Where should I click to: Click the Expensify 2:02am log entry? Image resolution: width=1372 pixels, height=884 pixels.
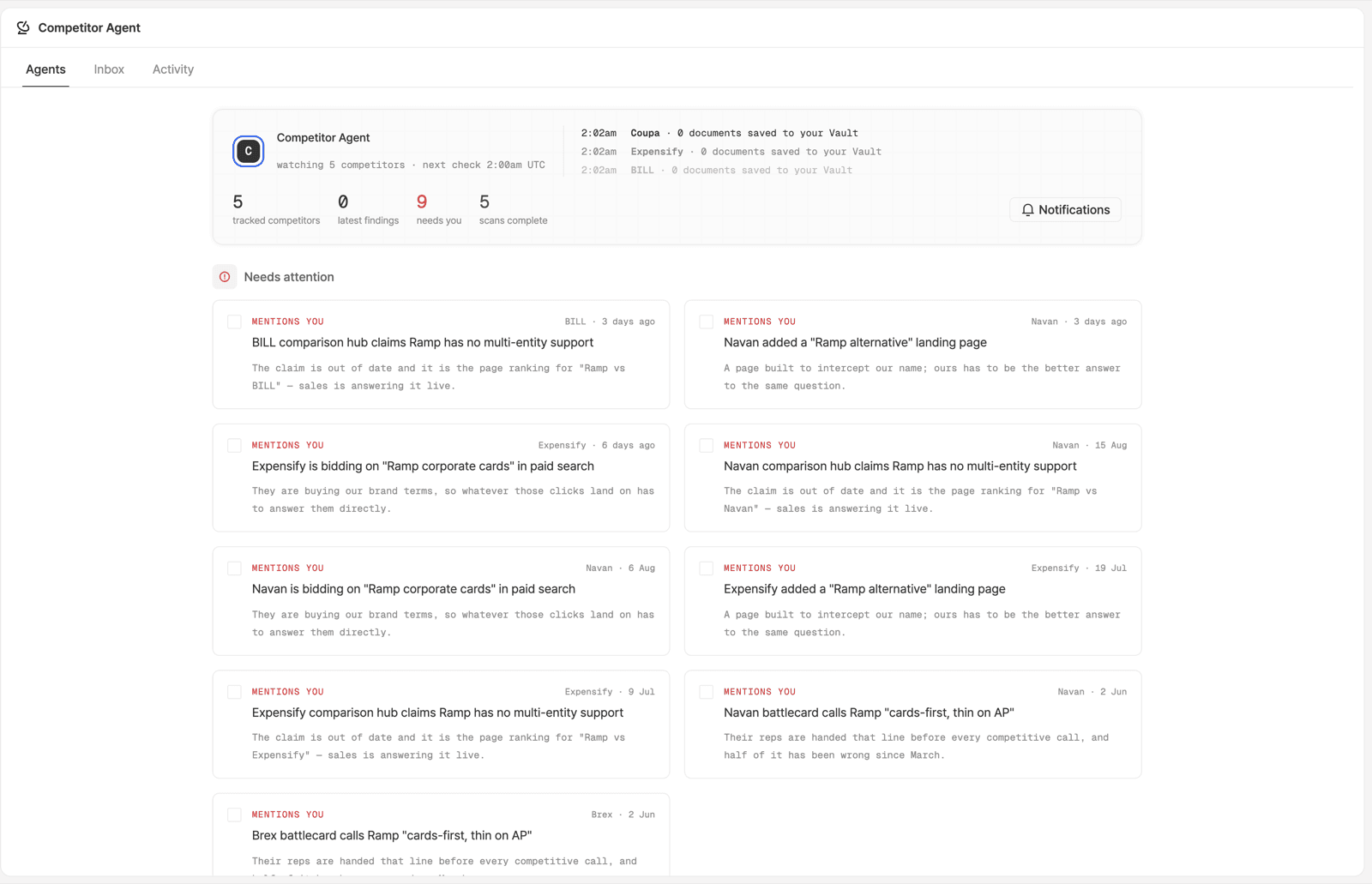pos(731,152)
